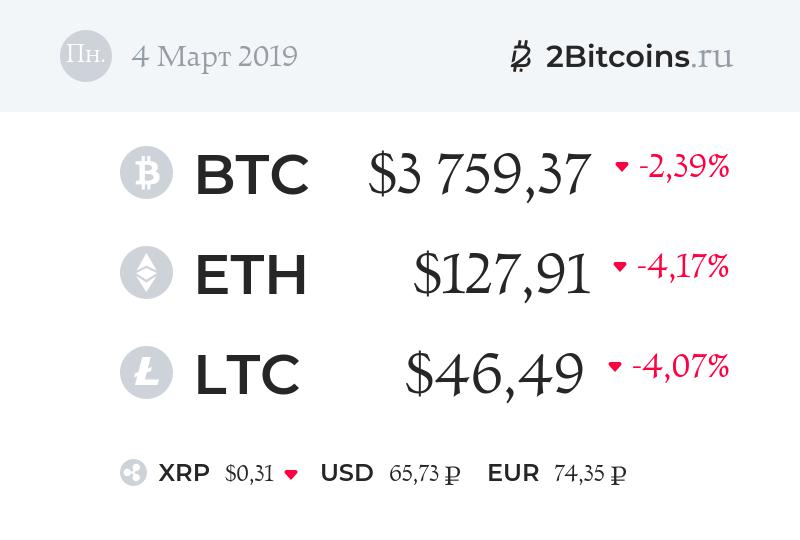The width and height of the screenshot is (800, 540).
Task: Click the Monday 'Пн.' day badge
Action: click(x=85, y=56)
